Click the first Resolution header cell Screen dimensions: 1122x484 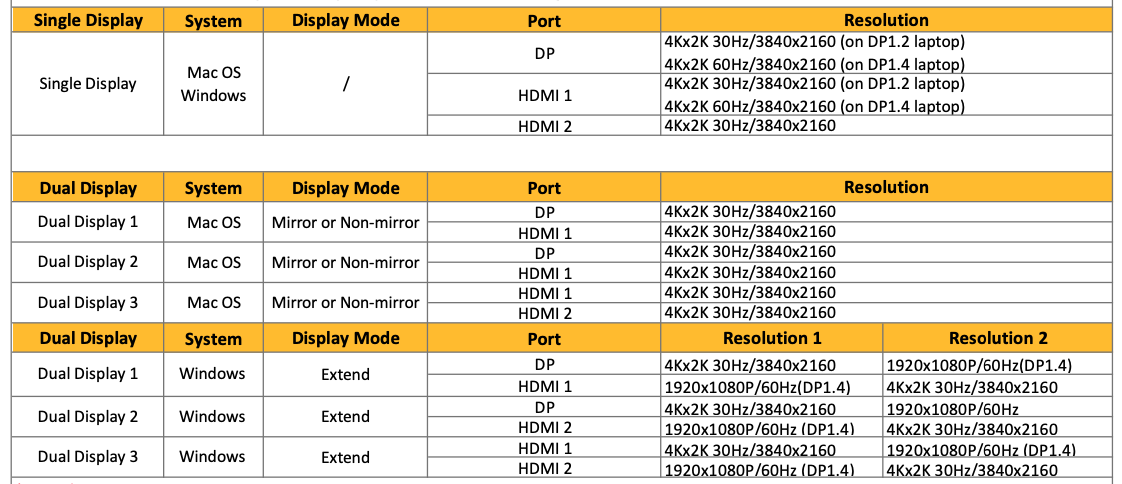(886, 20)
